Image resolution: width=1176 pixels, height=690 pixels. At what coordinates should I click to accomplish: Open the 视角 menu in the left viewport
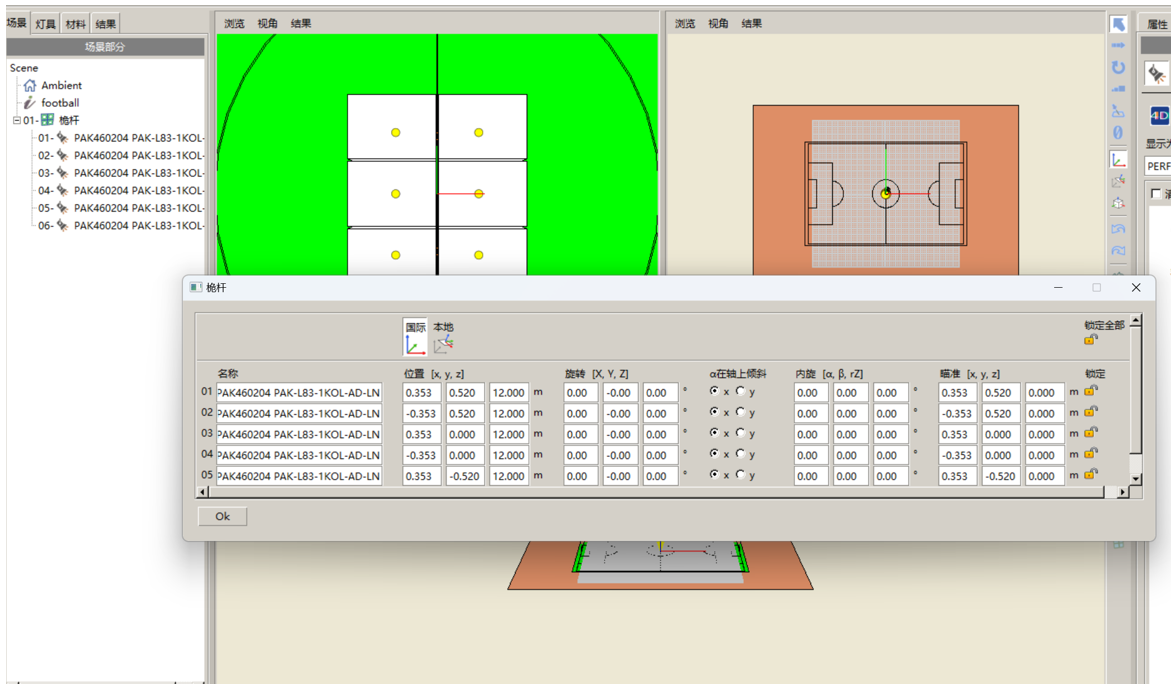pyautogui.click(x=268, y=24)
